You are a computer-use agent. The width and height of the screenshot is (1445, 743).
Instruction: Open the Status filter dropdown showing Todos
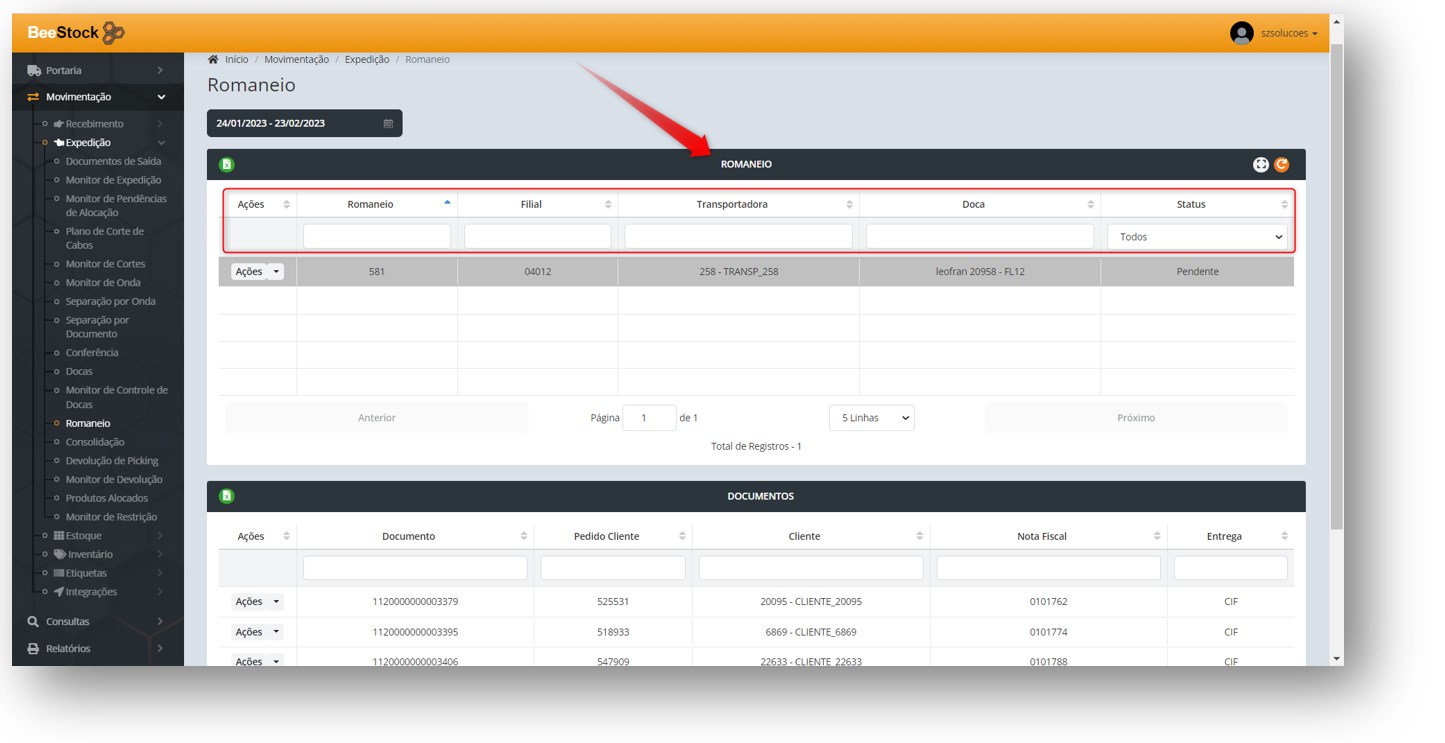(1198, 237)
